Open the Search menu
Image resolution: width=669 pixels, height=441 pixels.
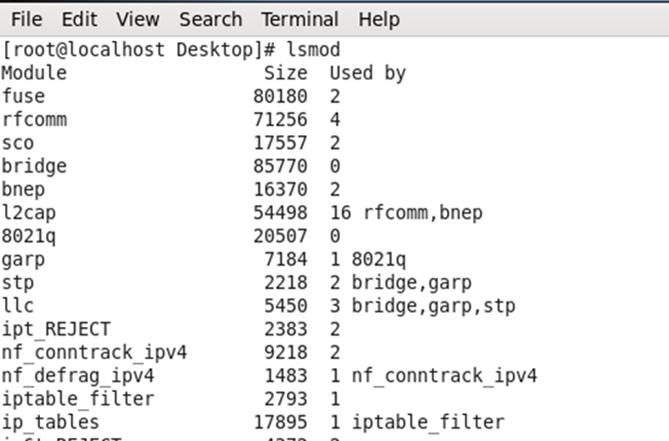click(x=210, y=19)
